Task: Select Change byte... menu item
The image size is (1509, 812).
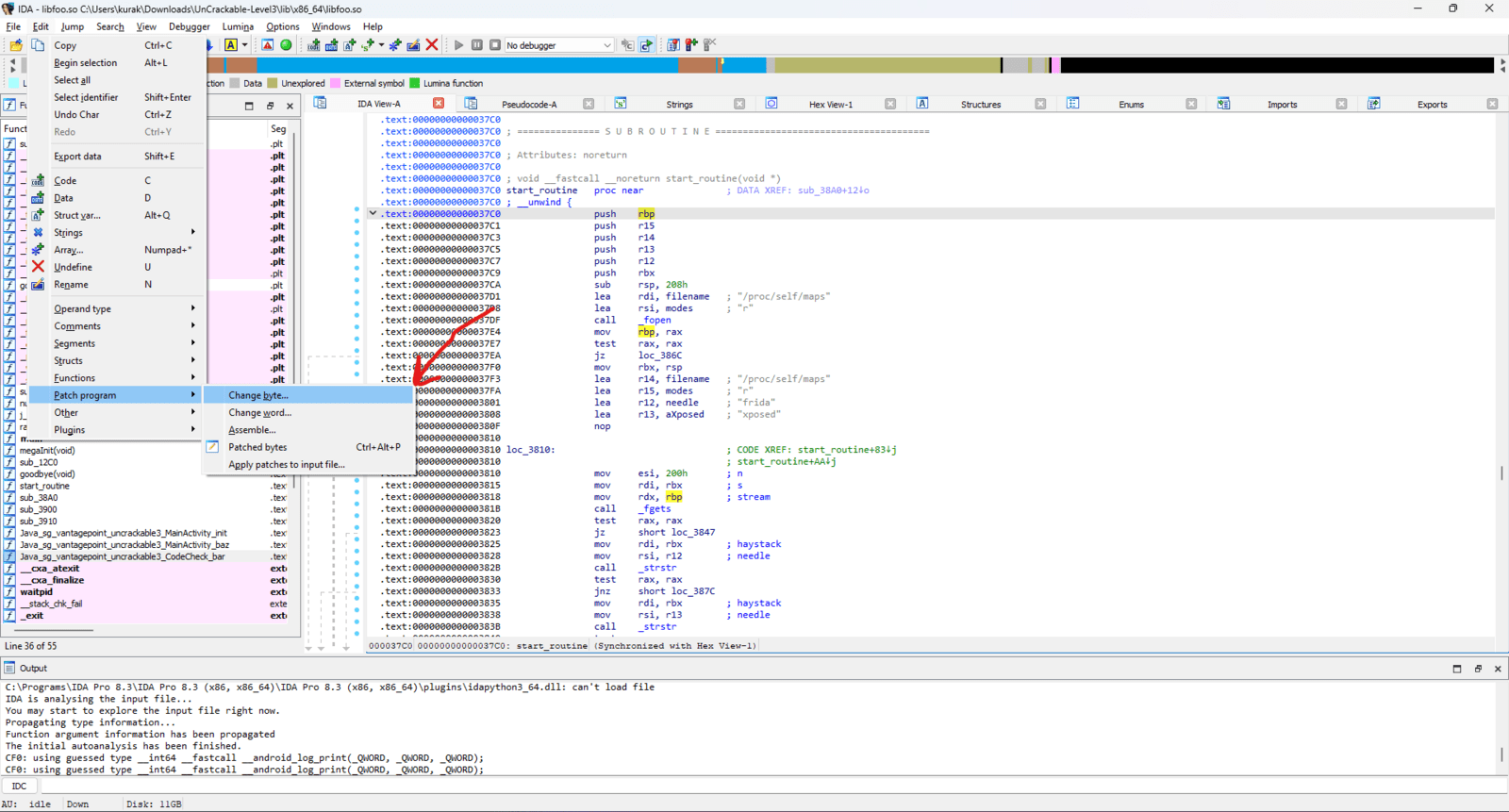Action: pyautogui.click(x=309, y=395)
